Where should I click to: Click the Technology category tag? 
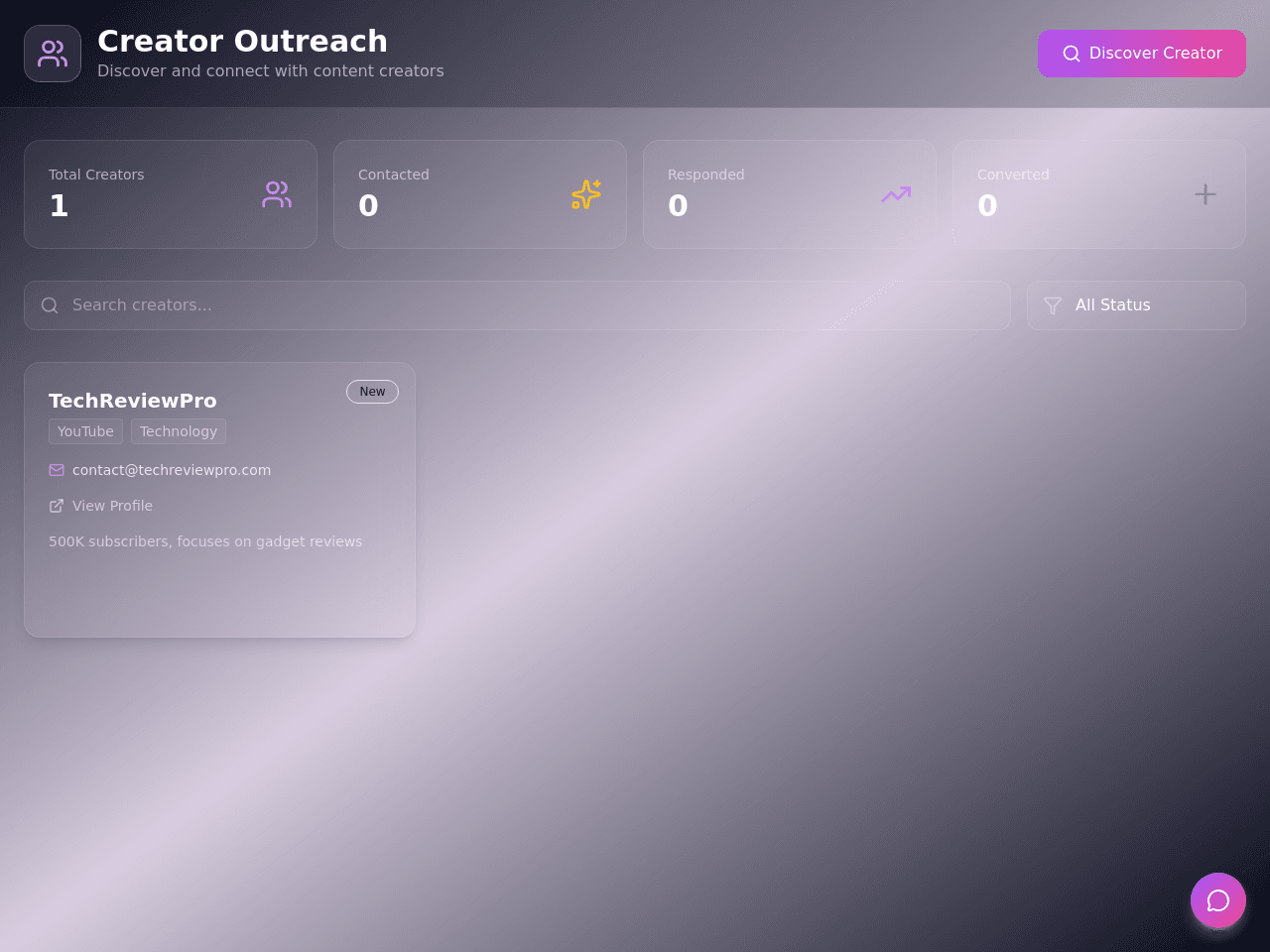tap(179, 431)
